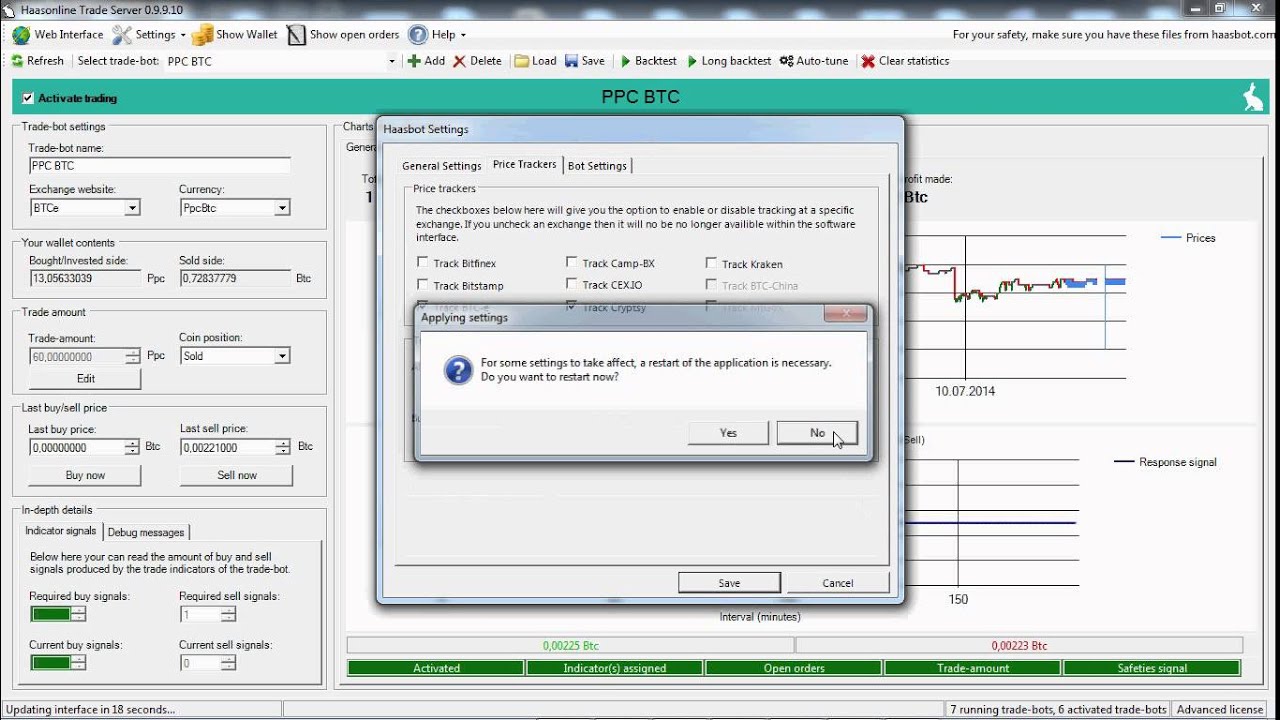Toggle the Activate trading checkbox

(x=28, y=98)
